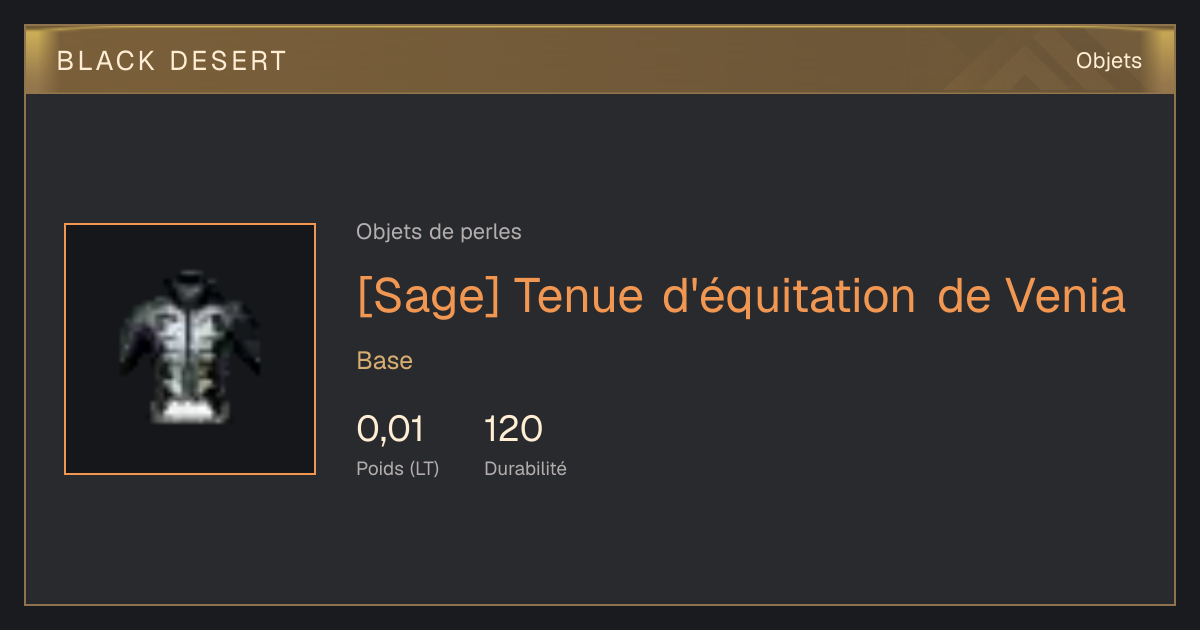Click the Sage riding outfit item icon

190,349
